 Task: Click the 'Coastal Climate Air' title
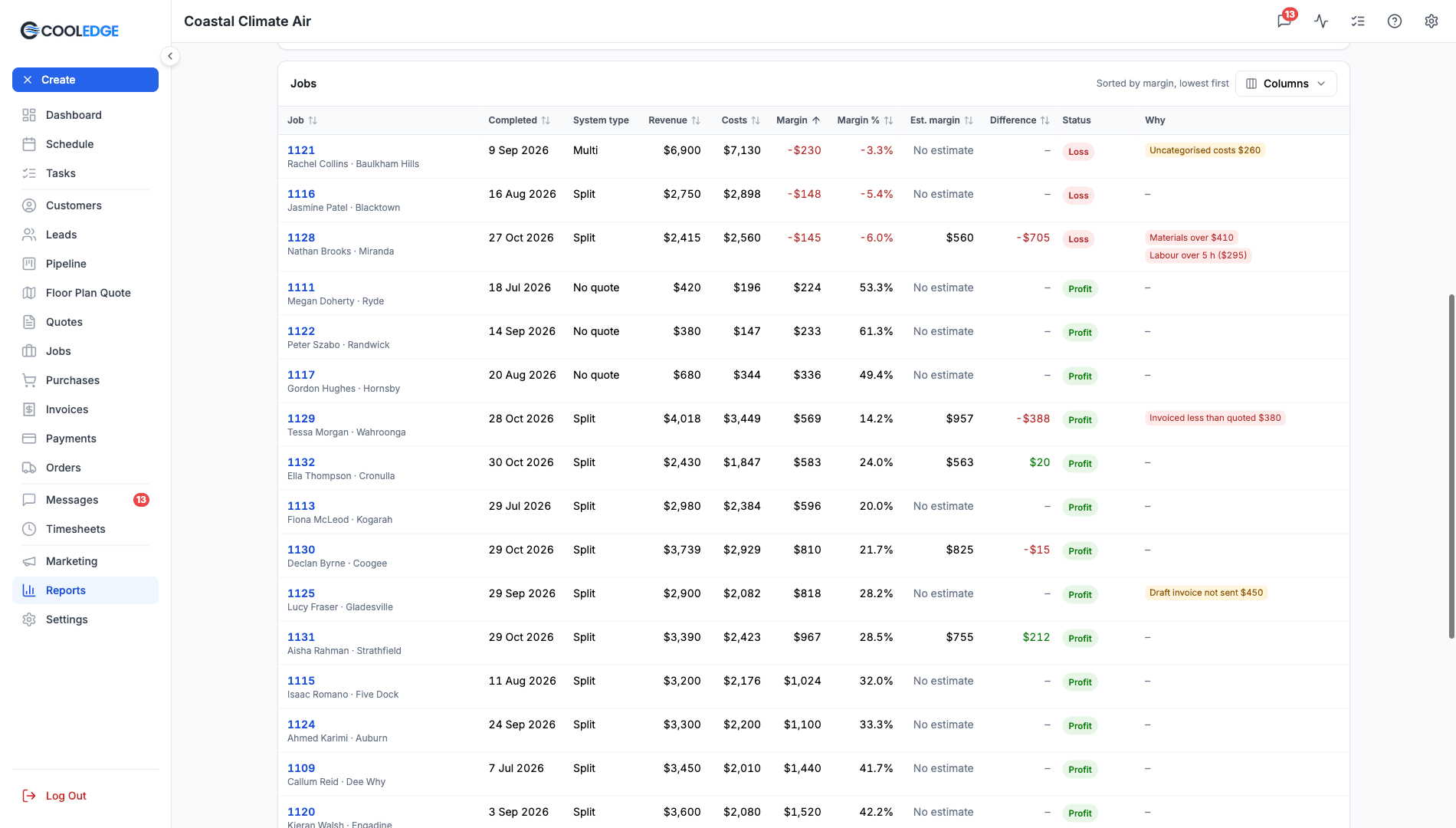(248, 21)
